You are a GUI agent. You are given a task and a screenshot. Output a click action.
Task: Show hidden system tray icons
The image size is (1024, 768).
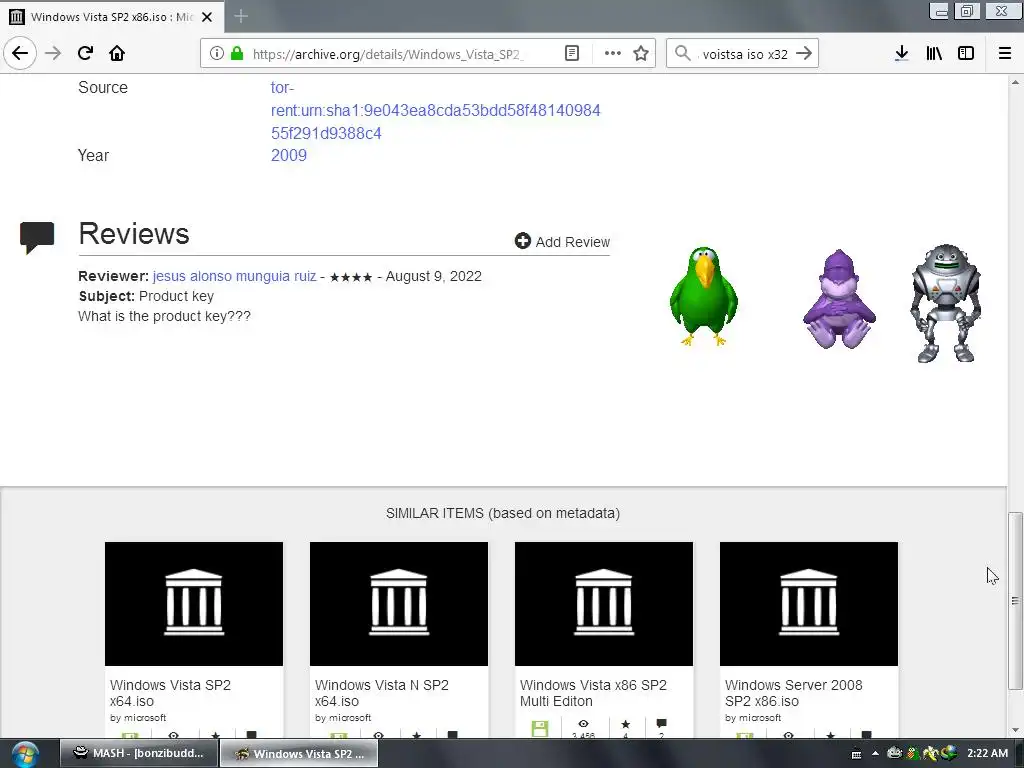pyautogui.click(x=875, y=754)
